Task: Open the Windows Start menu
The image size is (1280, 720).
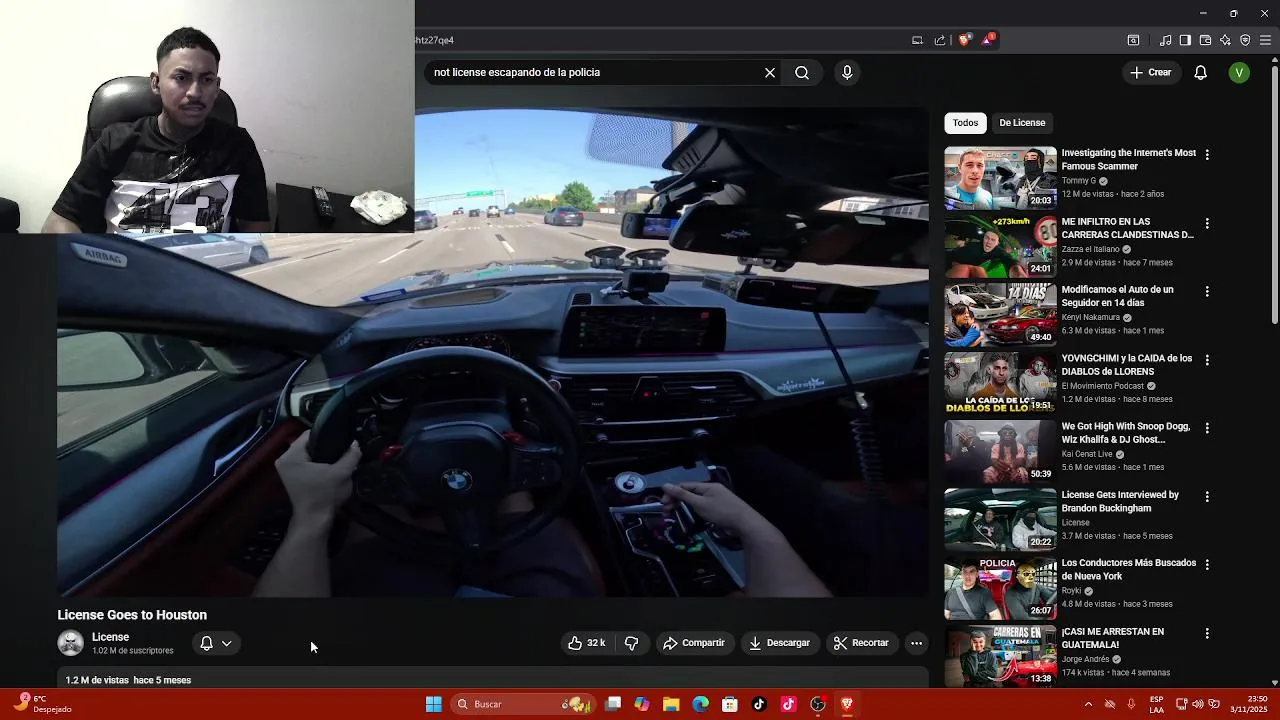Action: coord(433,704)
